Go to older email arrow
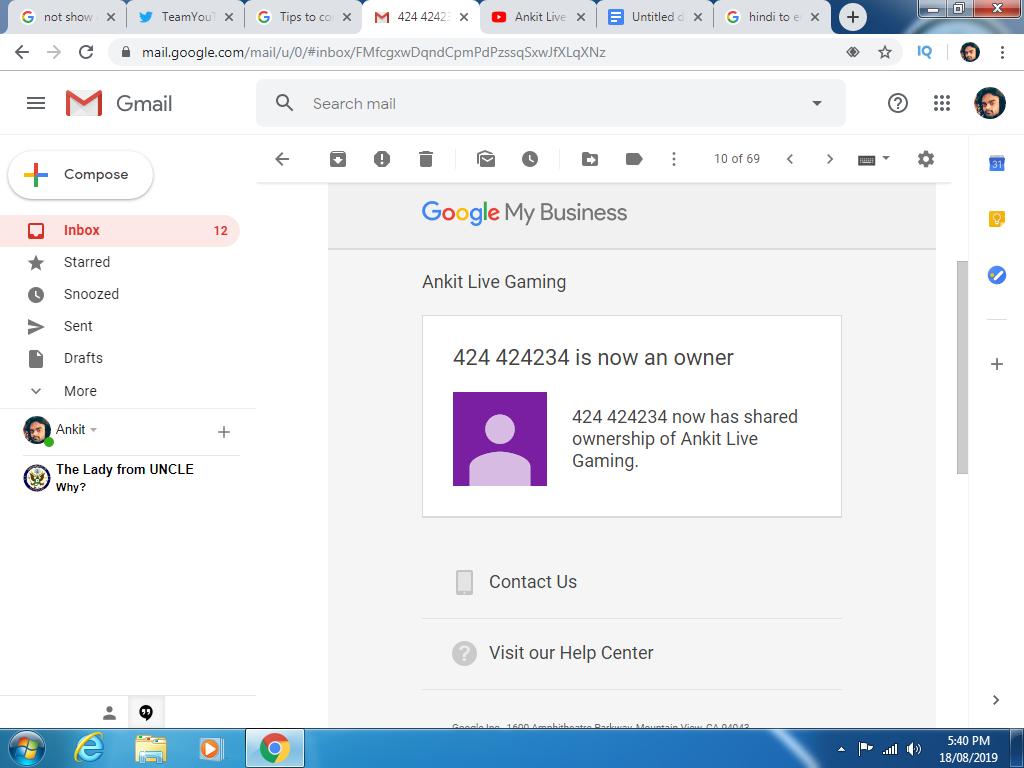The width and height of the screenshot is (1024, 768). click(829, 159)
